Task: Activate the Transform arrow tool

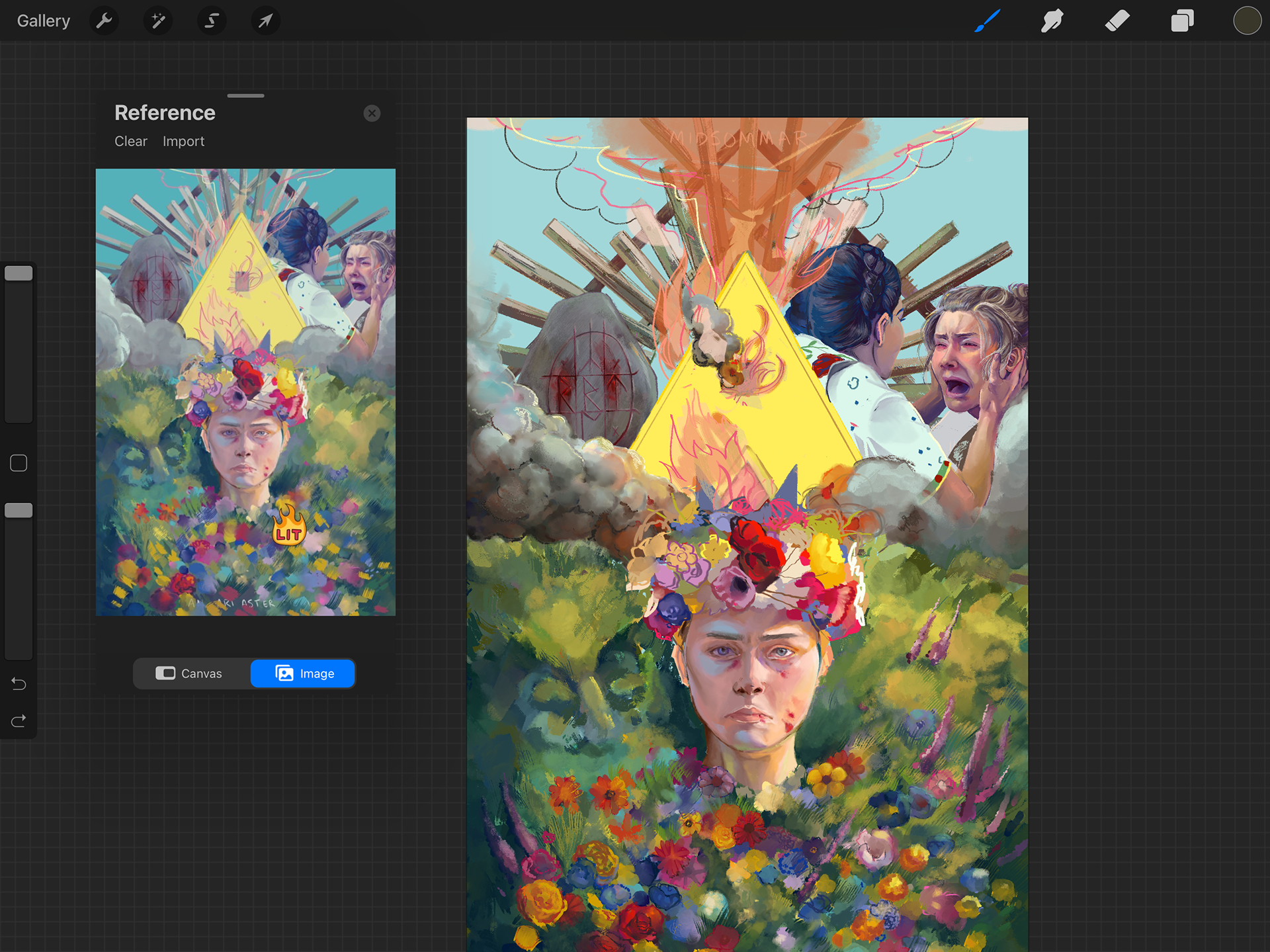Action: coord(265,21)
